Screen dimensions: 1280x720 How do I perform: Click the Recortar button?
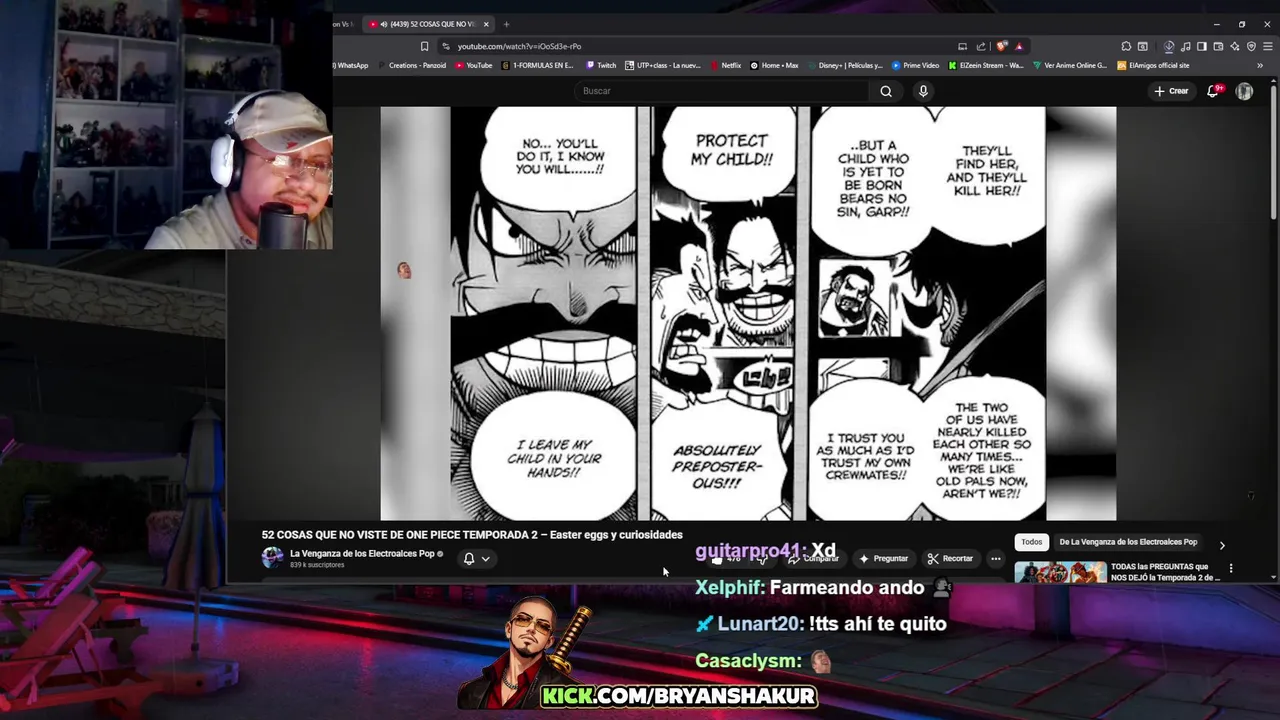click(x=950, y=559)
